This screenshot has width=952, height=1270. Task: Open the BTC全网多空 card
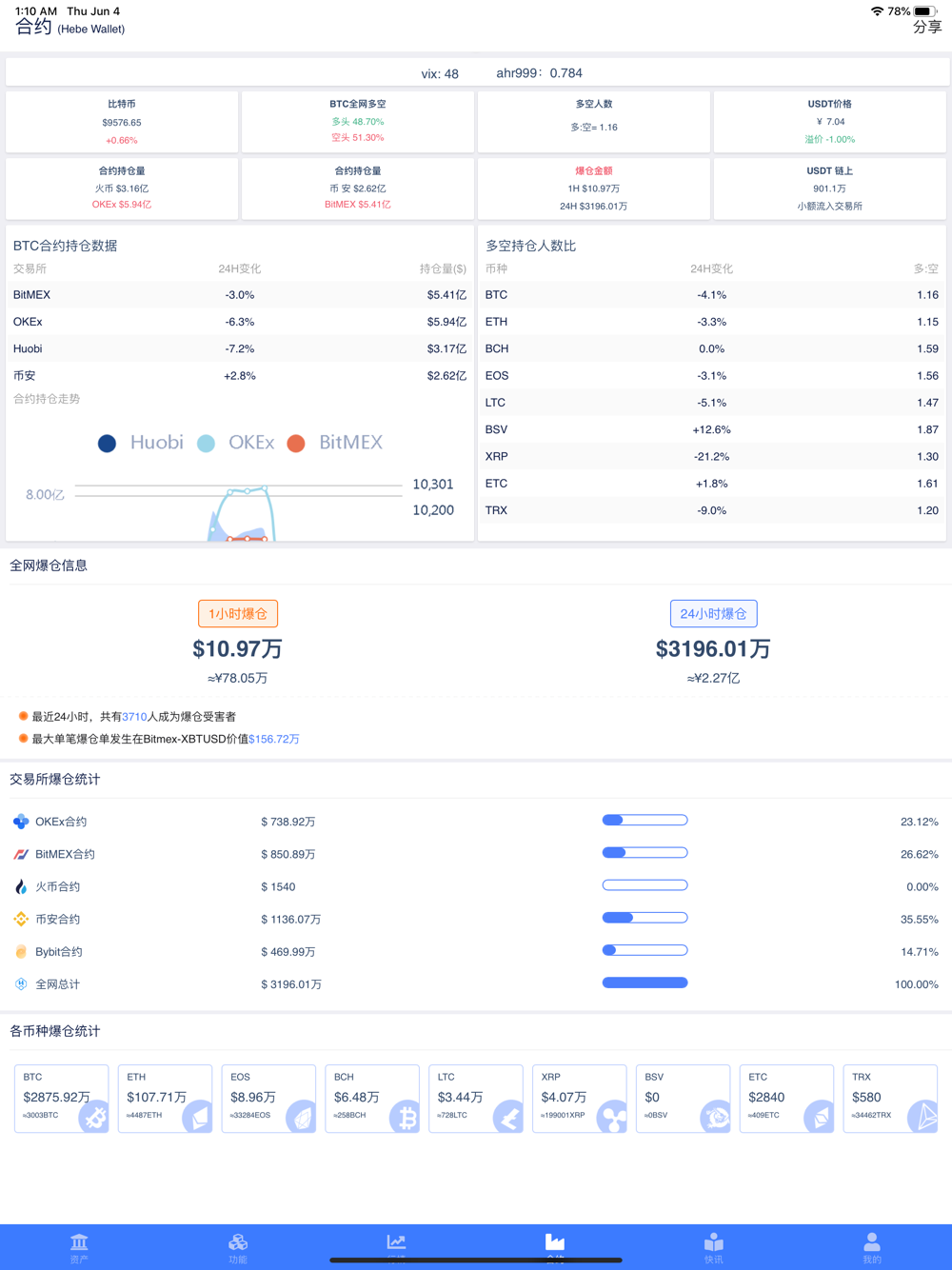pos(358,122)
